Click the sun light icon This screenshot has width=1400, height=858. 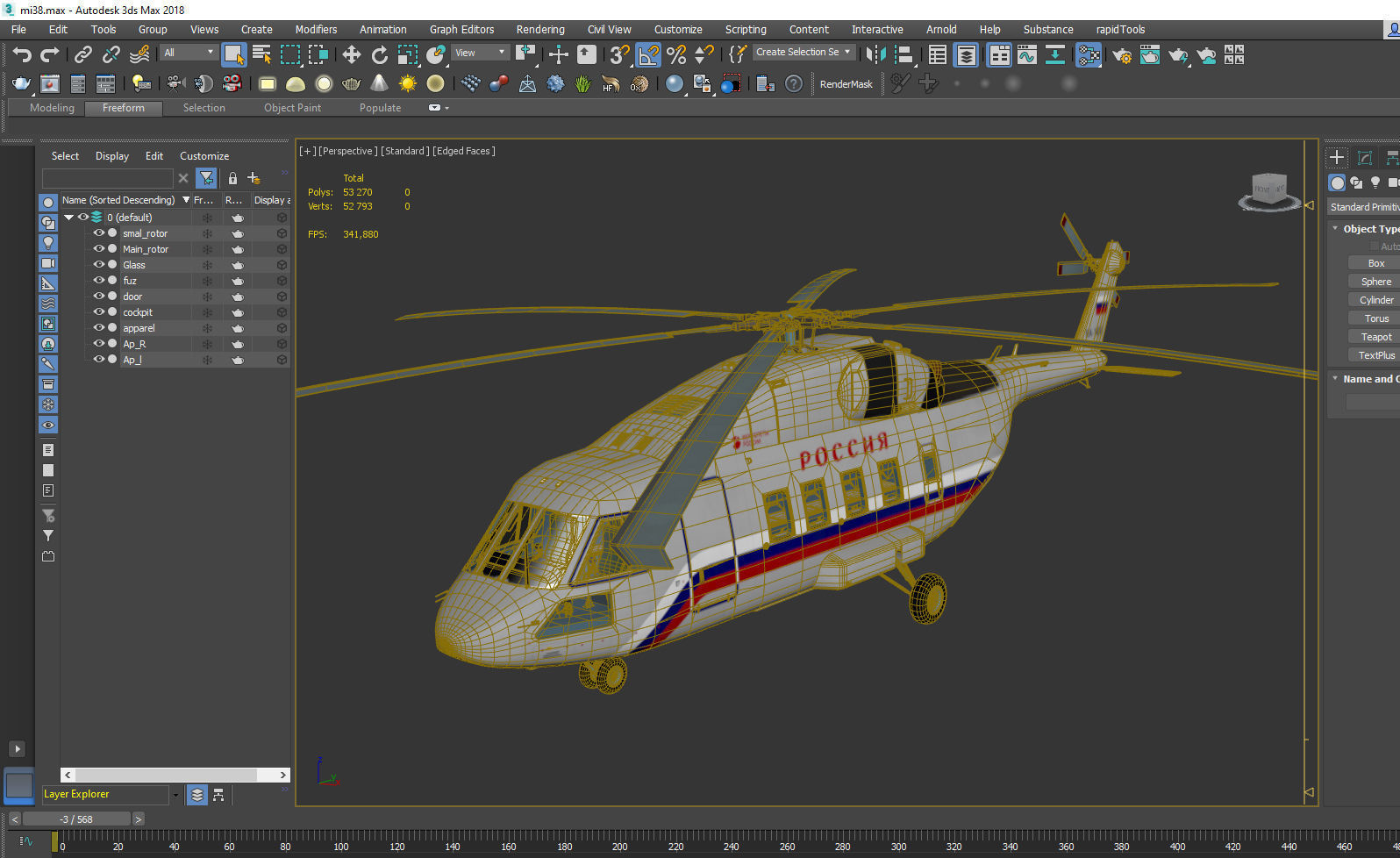click(407, 83)
